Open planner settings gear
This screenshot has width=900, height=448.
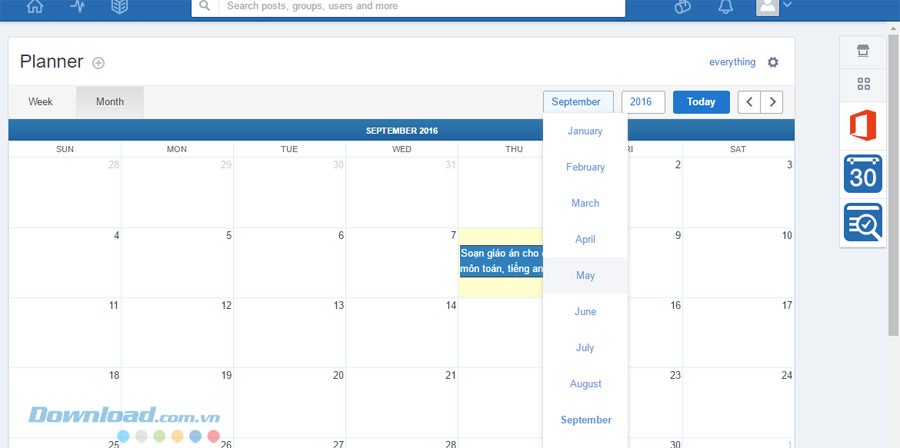coord(773,62)
